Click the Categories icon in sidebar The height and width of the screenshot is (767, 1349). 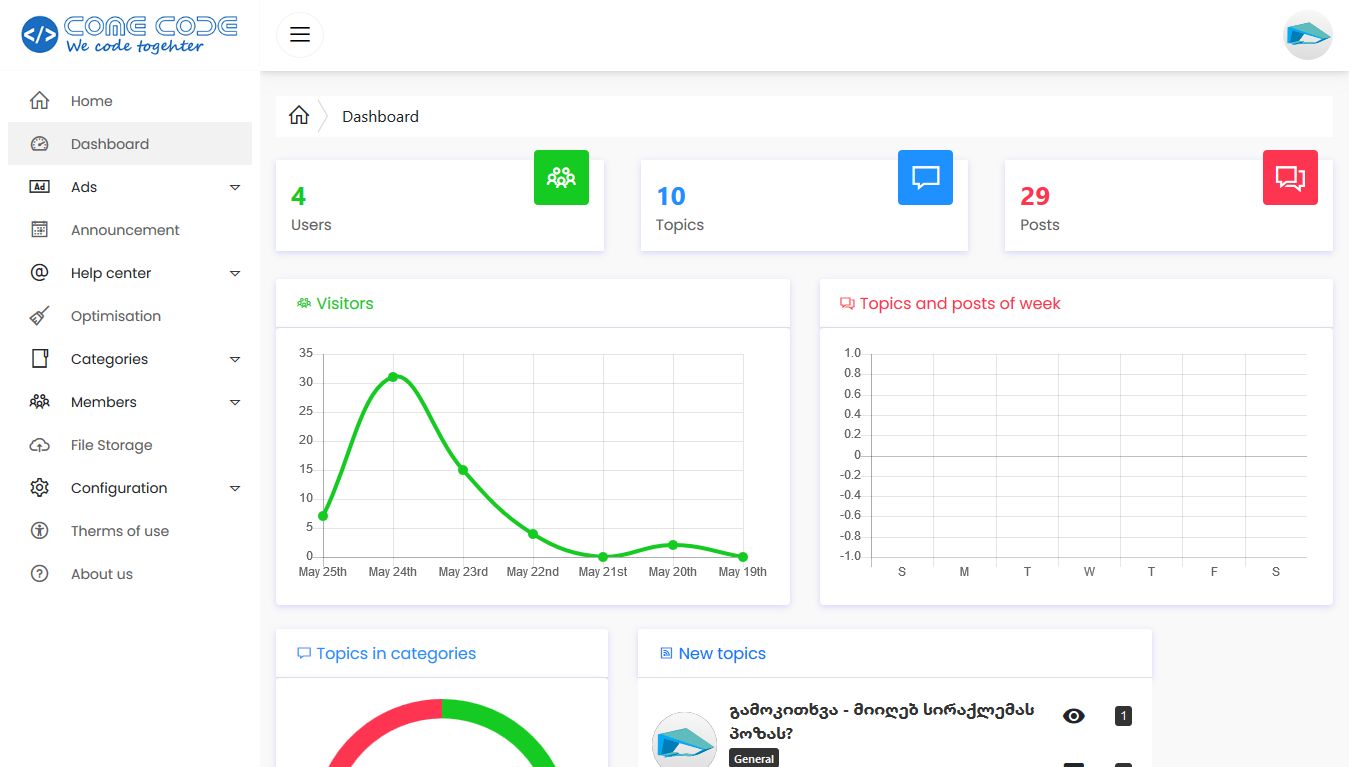40,359
